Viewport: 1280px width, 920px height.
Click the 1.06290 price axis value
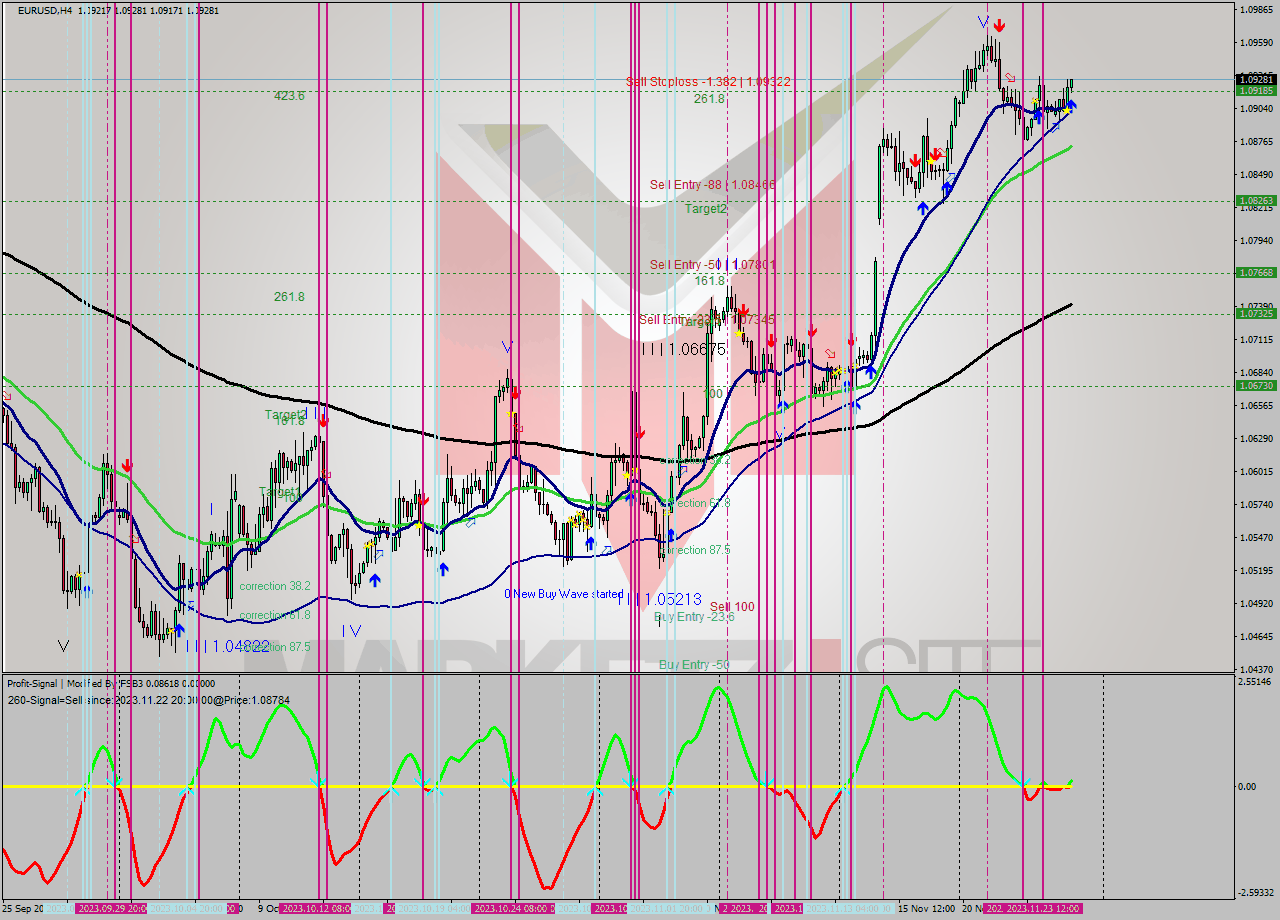pos(1256,439)
